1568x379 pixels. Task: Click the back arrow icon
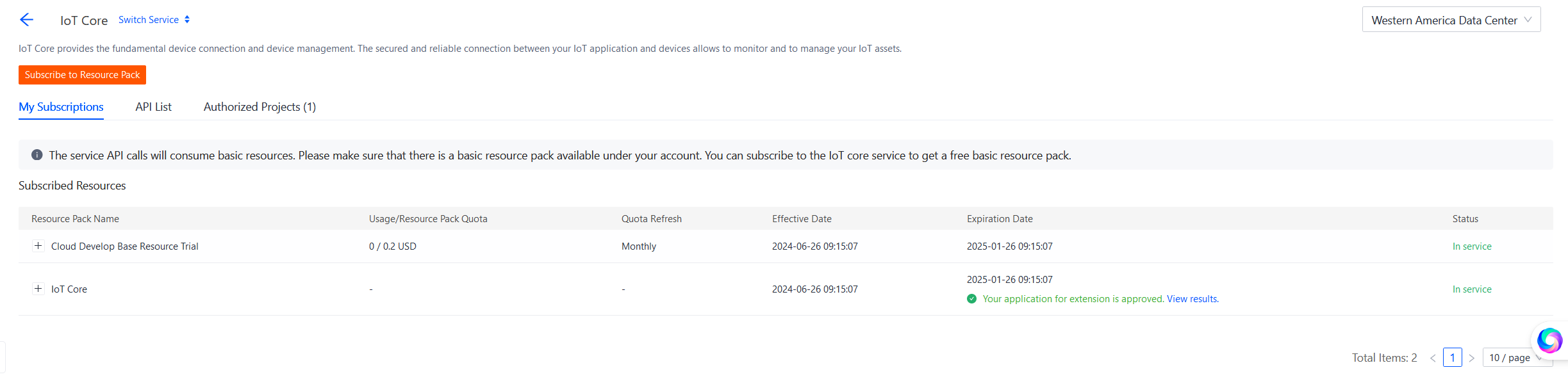pos(26,20)
